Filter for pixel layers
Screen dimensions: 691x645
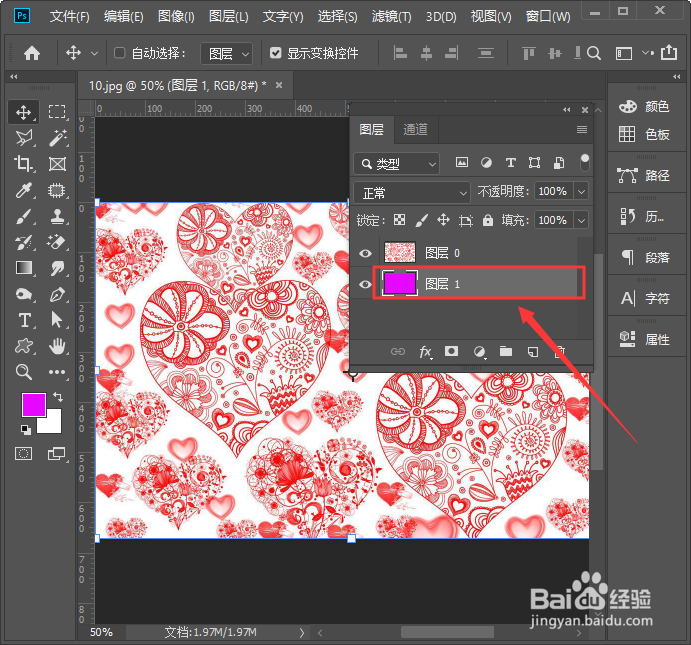[x=461, y=163]
